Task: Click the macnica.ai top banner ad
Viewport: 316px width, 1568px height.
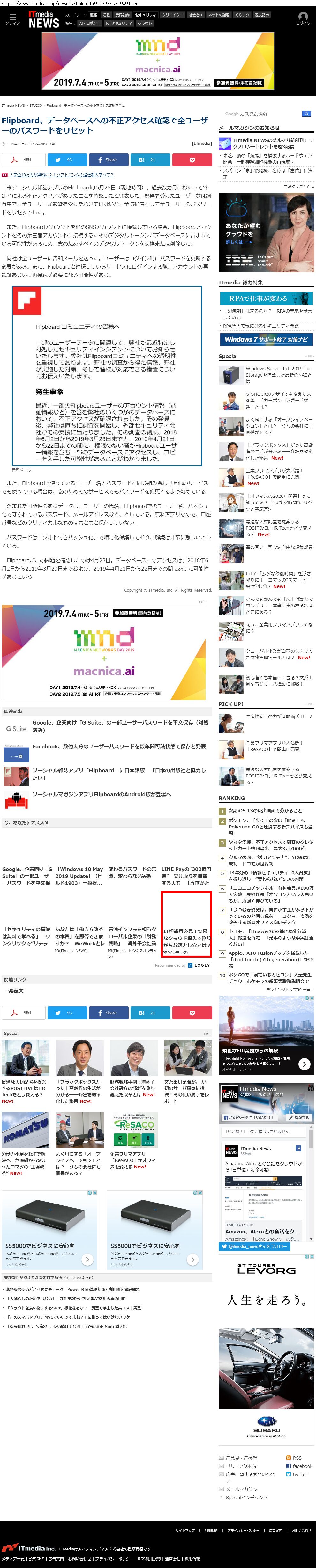Action: (x=158, y=60)
